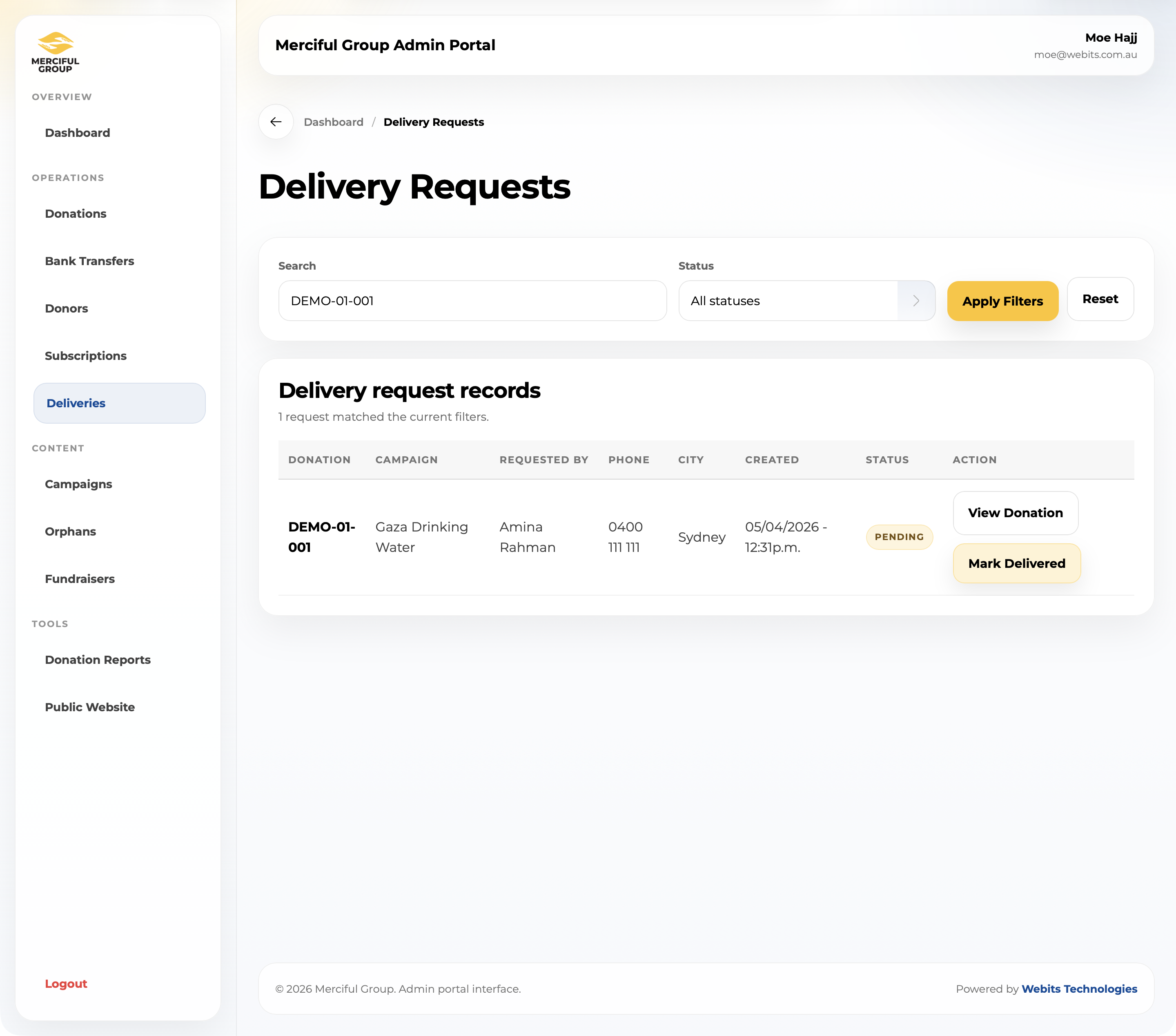The height and width of the screenshot is (1036, 1176).
Task: Click the back arrow button
Action: (x=276, y=121)
